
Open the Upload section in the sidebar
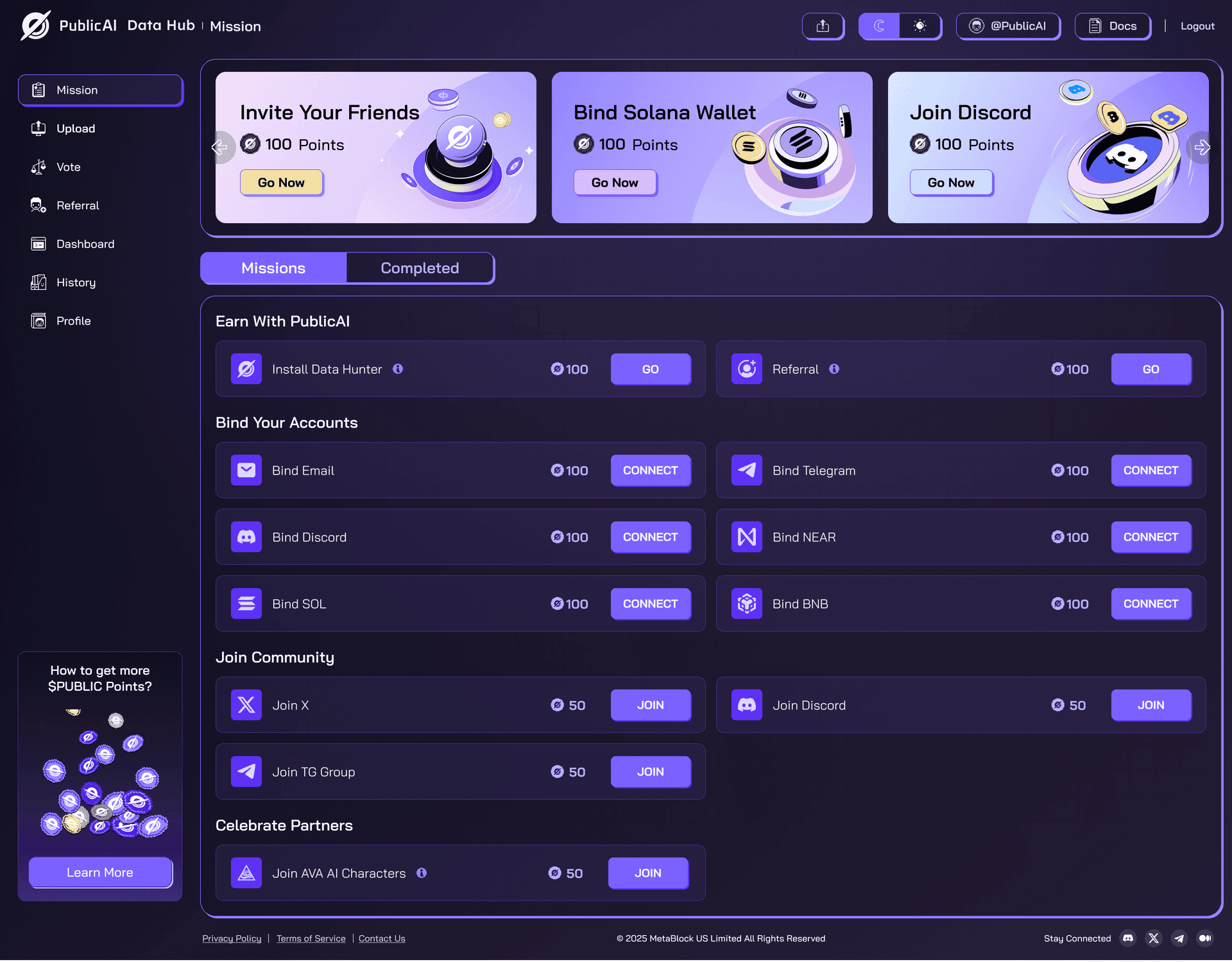(76, 128)
